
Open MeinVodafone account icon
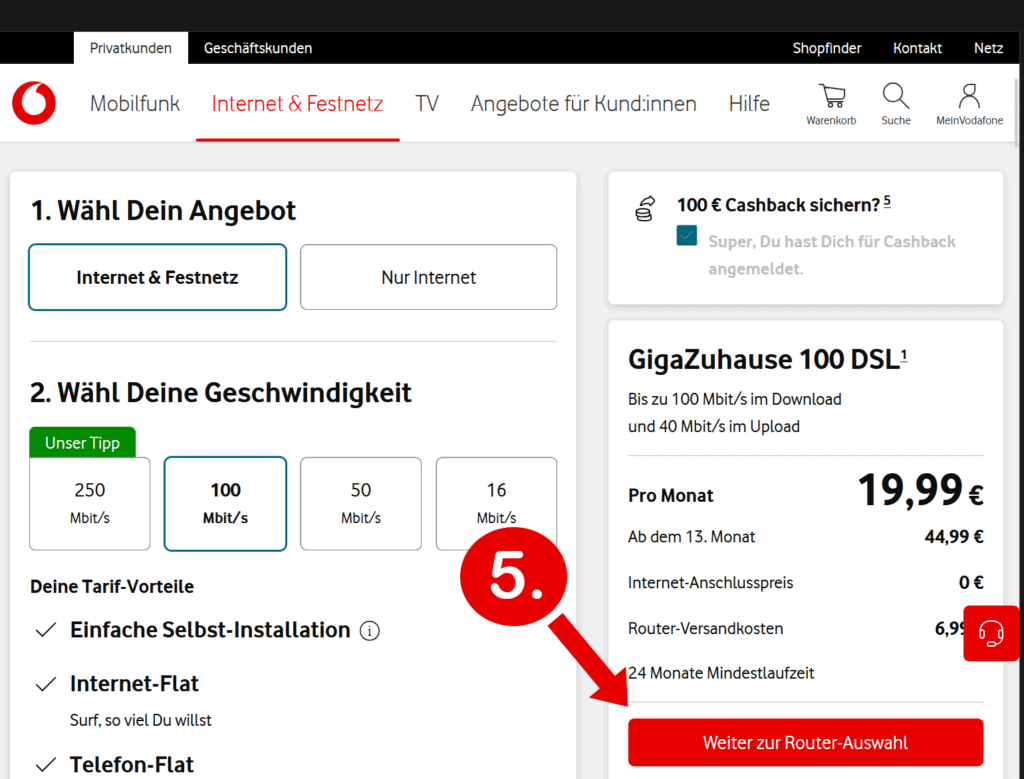tap(968, 97)
